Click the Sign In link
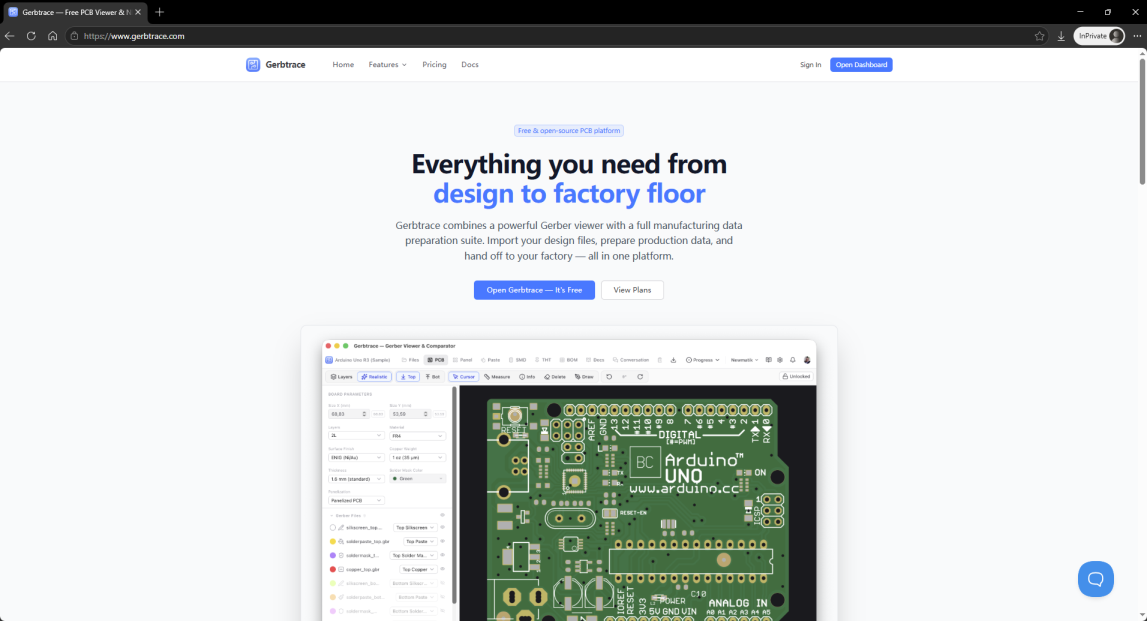 [x=811, y=64]
